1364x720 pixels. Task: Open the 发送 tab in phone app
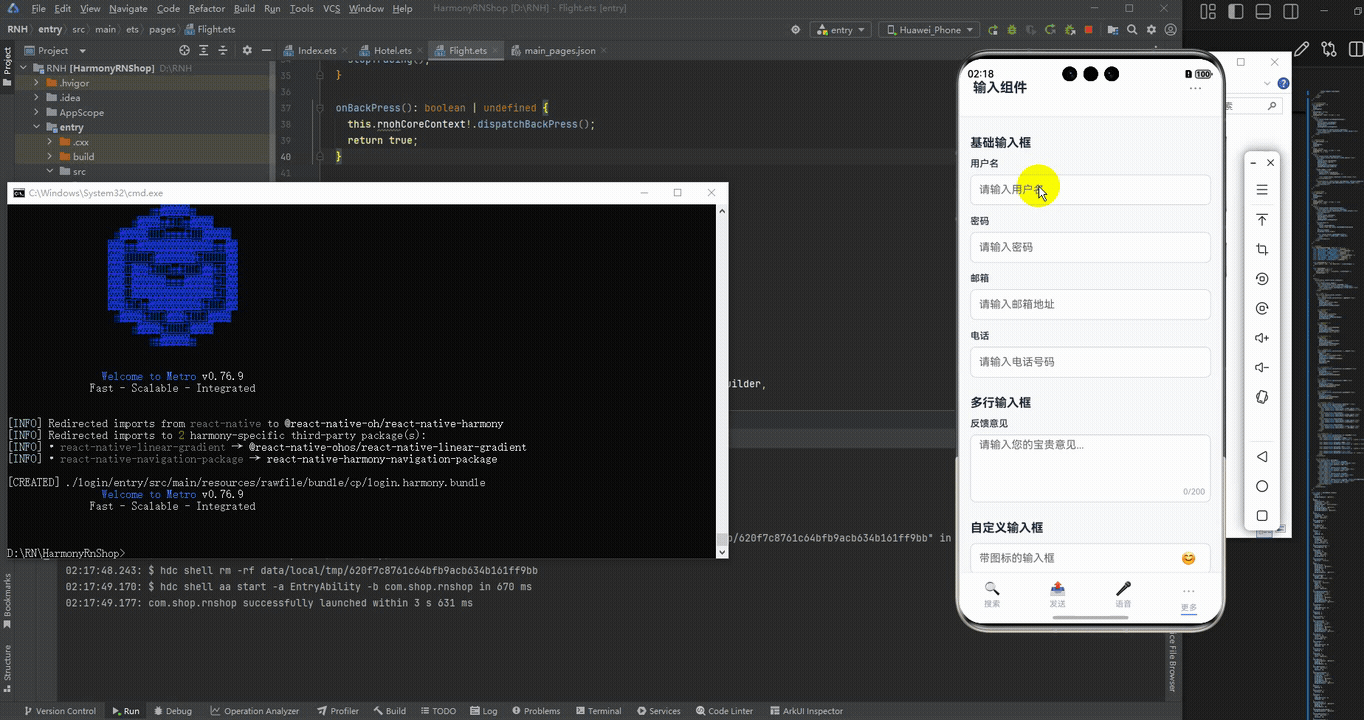click(x=1058, y=595)
